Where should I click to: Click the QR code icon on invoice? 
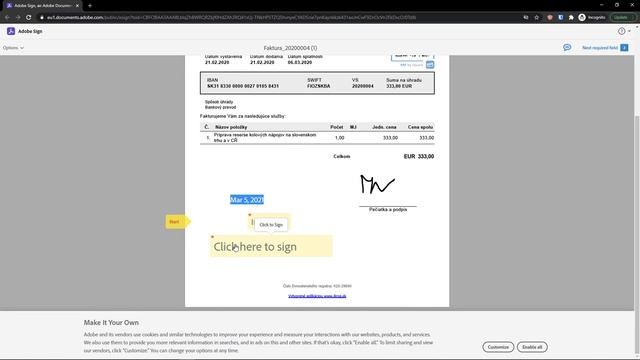coord(430,64)
